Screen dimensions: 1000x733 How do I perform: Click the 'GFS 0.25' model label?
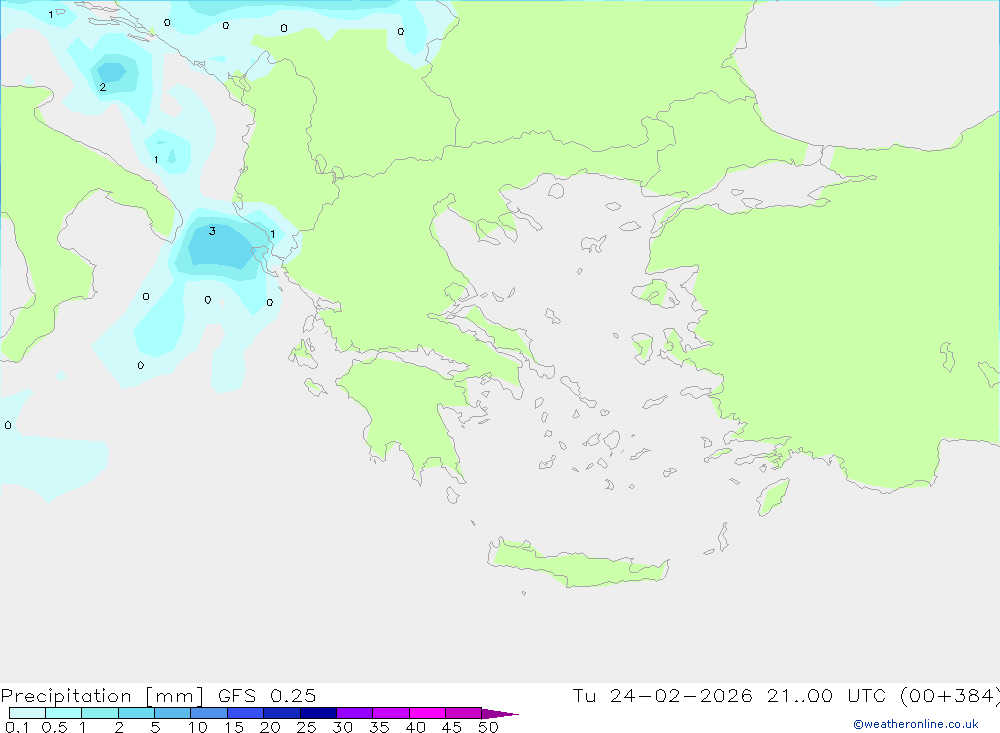tap(267, 695)
